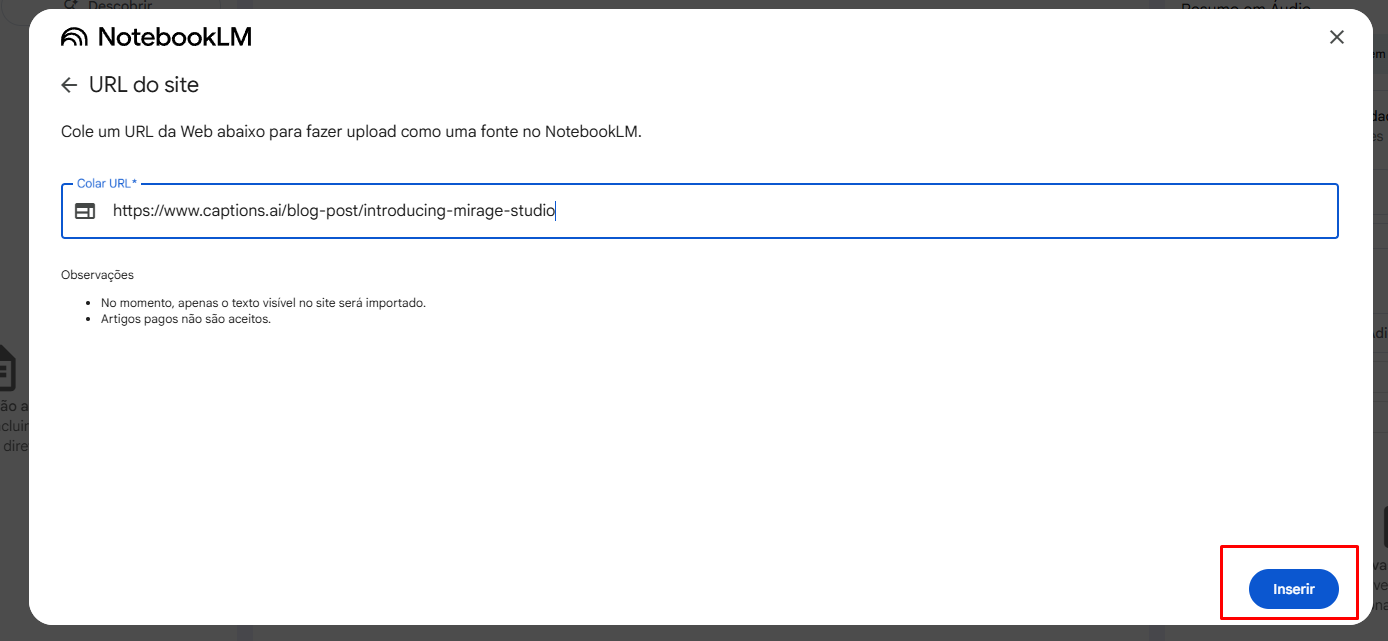Click note about 'apenas o texto visível'
The width and height of the screenshot is (1388, 641).
point(263,302)
